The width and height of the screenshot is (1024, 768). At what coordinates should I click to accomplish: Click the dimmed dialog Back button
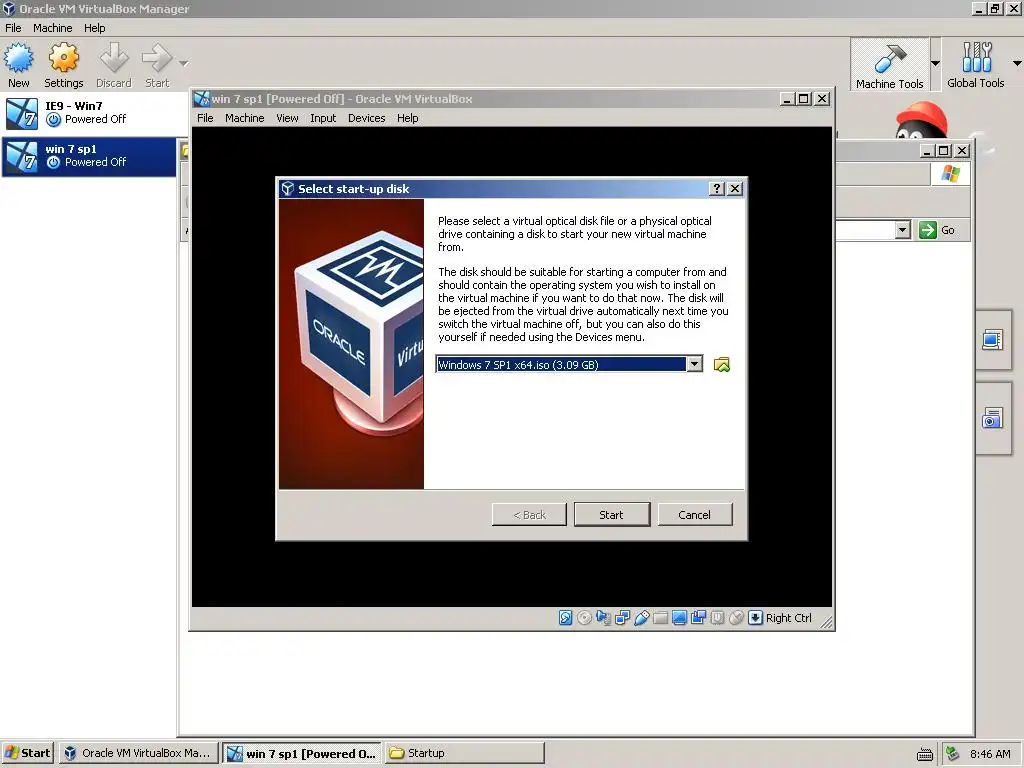pyautogui.click(x=529, y=515)
